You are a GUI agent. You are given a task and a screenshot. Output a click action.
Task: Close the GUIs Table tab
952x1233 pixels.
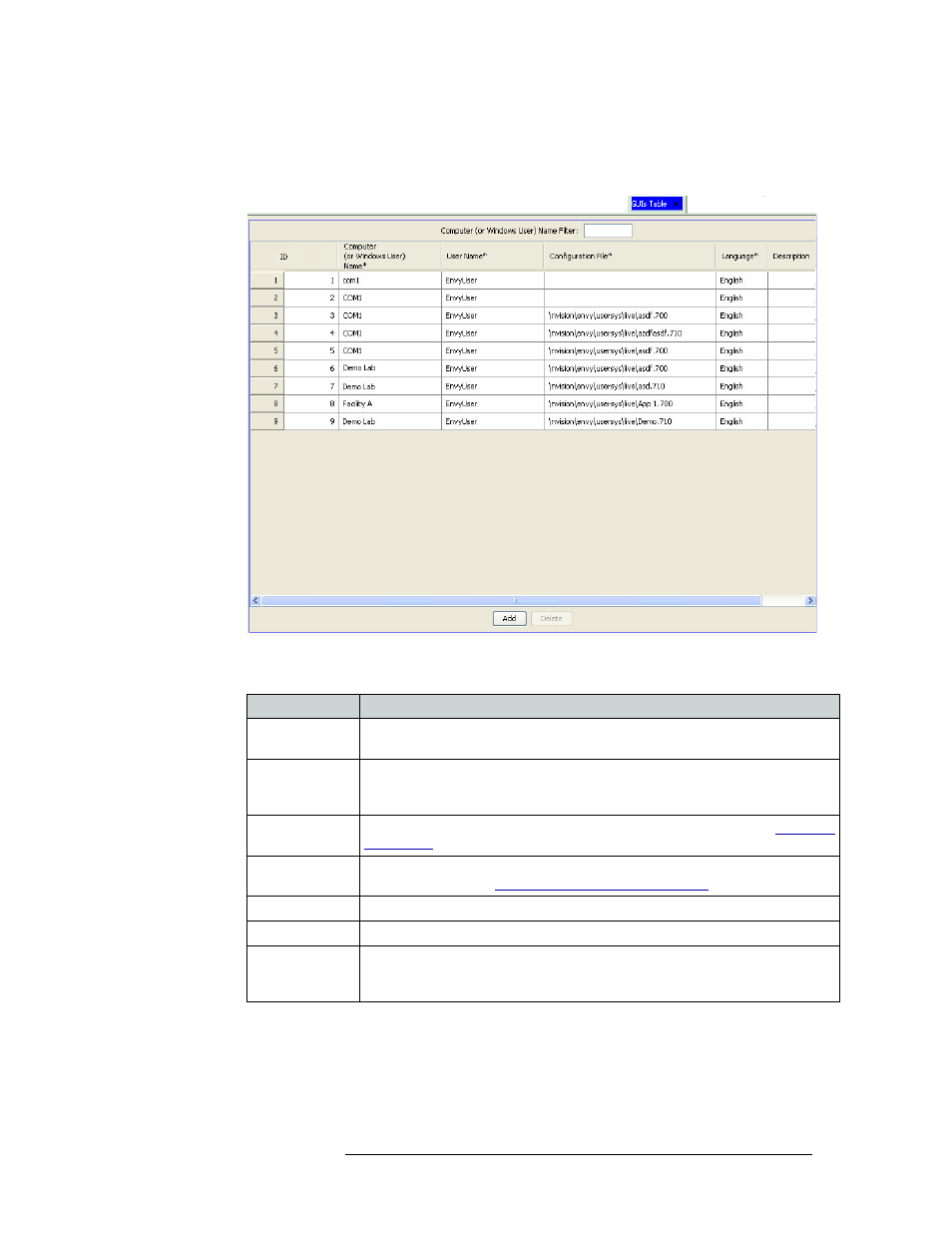[677, 204]
